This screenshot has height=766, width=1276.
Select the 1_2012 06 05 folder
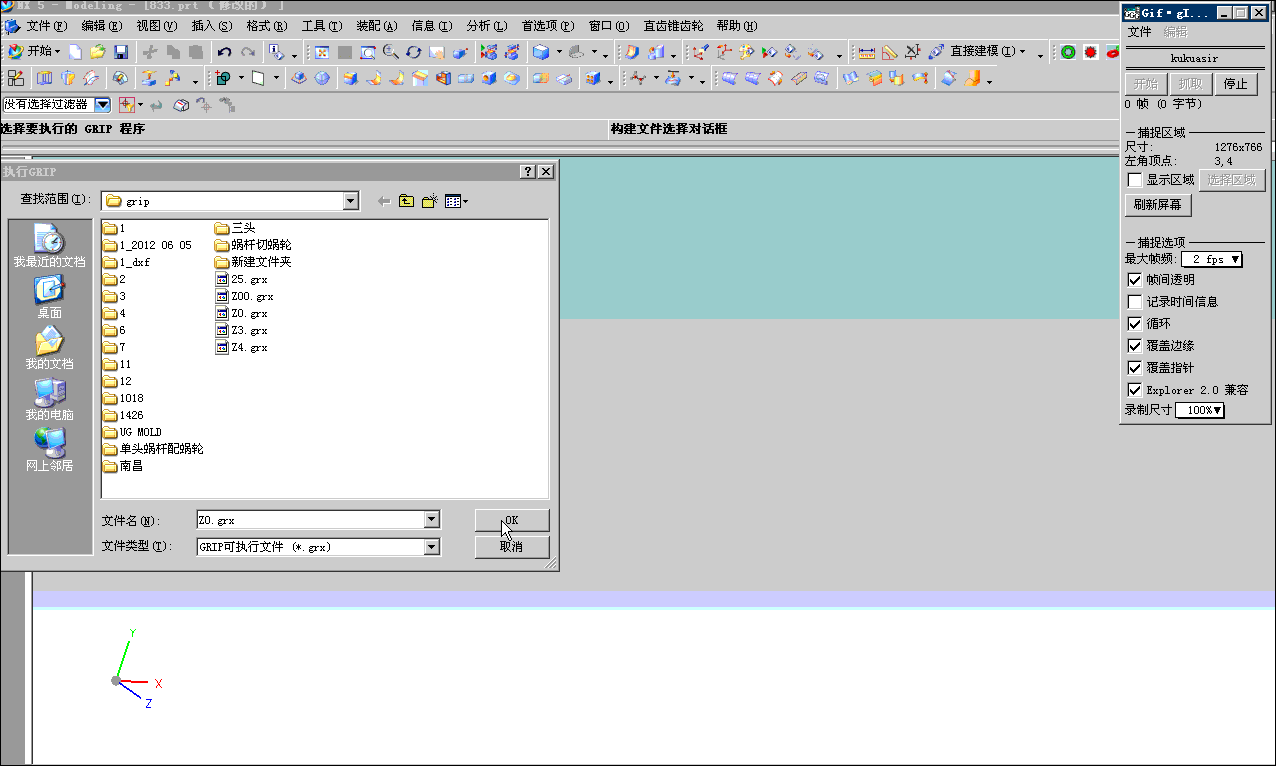148,245
